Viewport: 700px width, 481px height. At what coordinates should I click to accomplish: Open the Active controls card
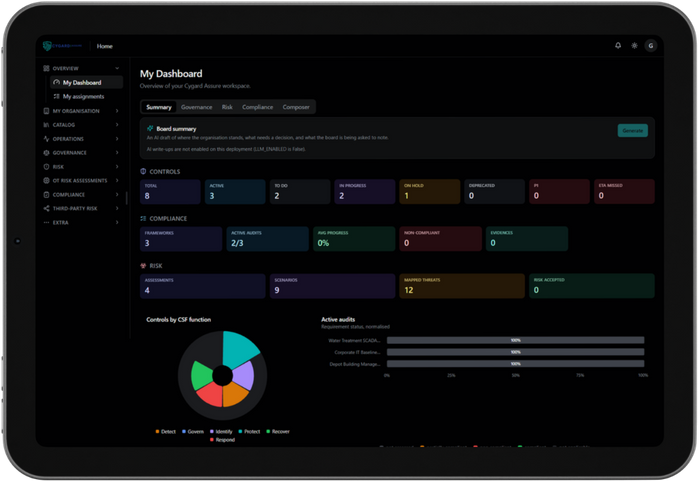[235, 192]
